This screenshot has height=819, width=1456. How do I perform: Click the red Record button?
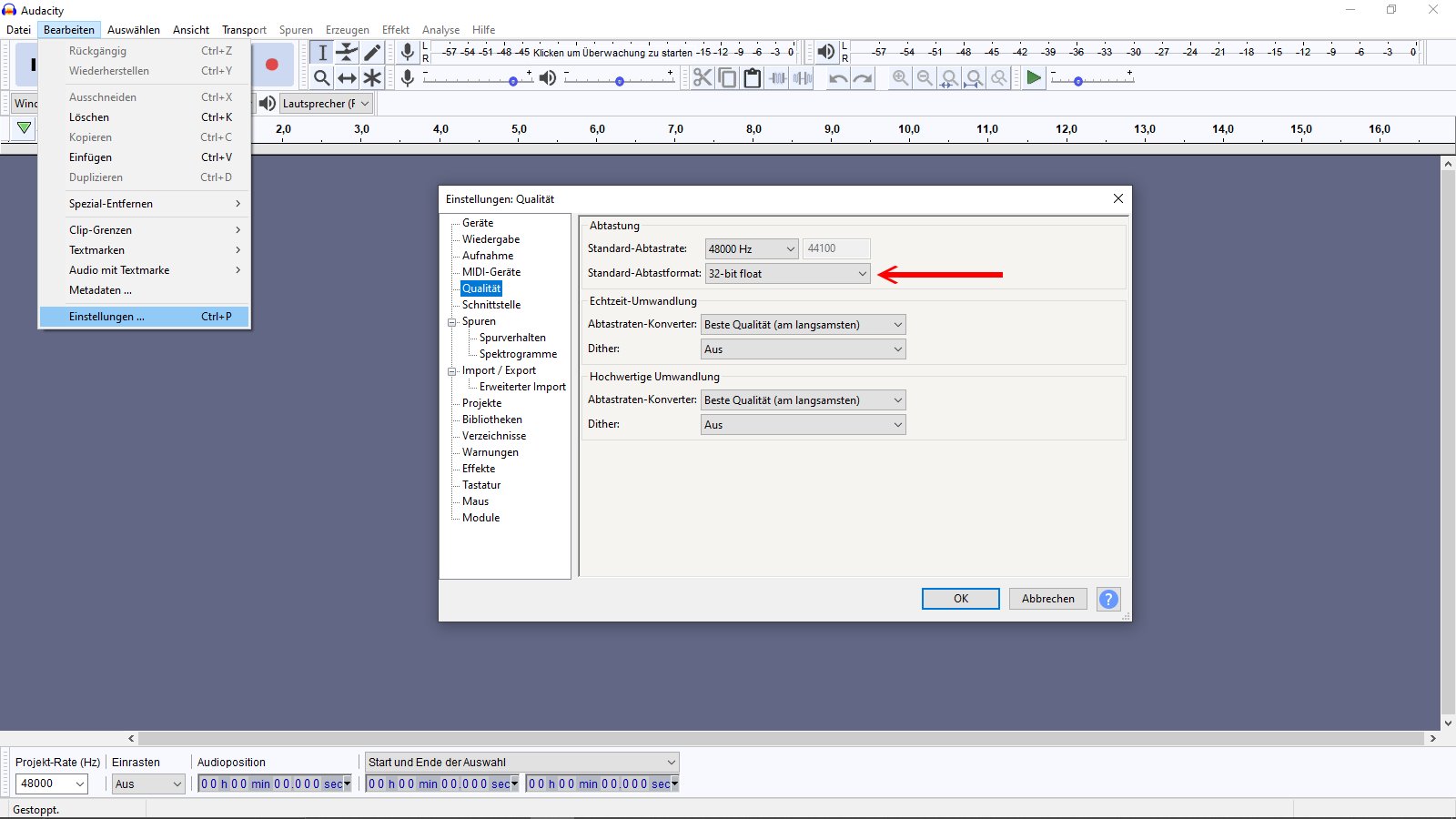coord(271,65)
